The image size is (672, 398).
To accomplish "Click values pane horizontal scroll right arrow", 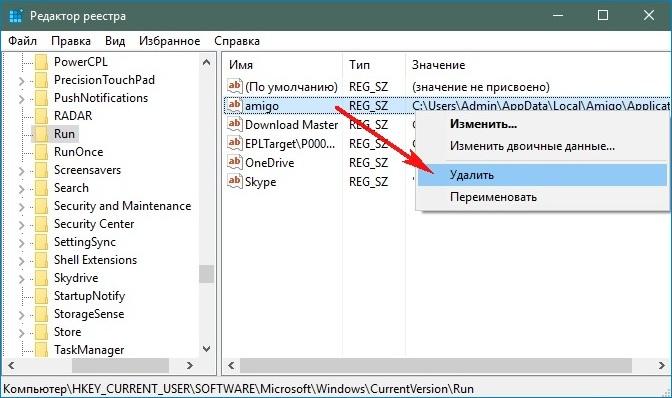I will [x=662, y=365].
